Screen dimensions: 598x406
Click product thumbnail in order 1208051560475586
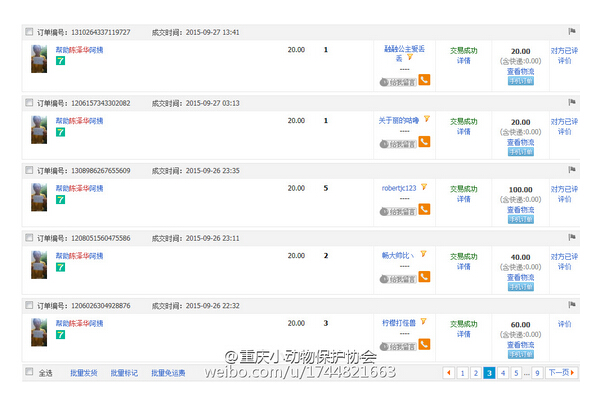(39, 265)
